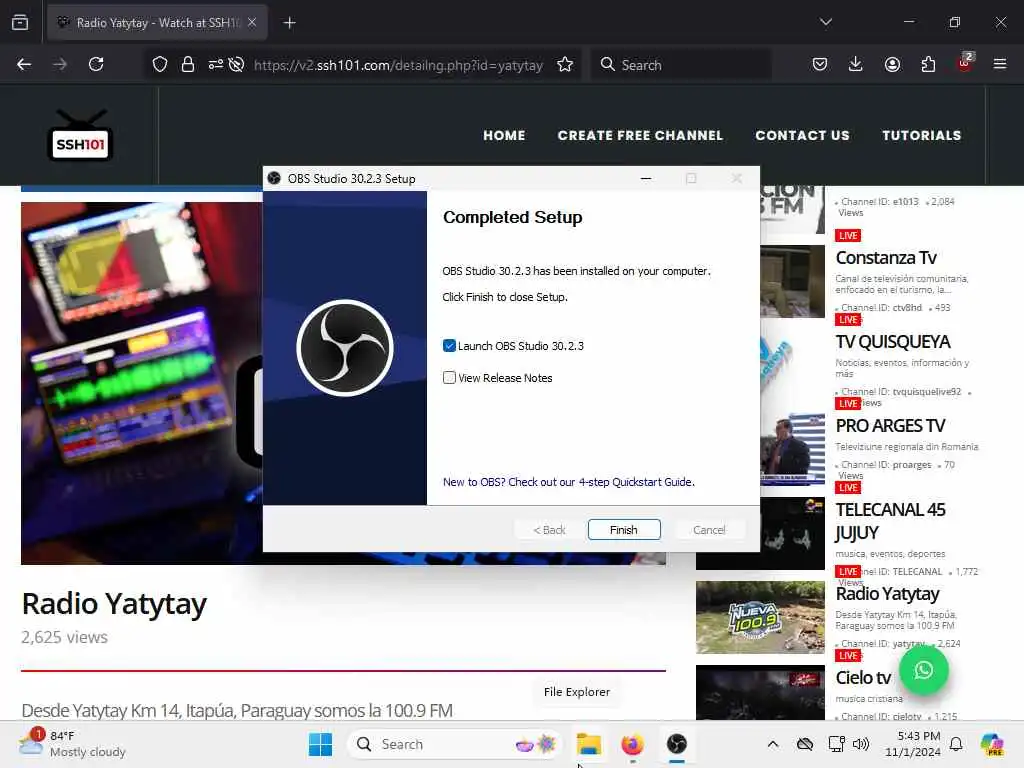Click the autoplay blocked icon in address bar
The image size is (1024, 768).
(236, 64)
